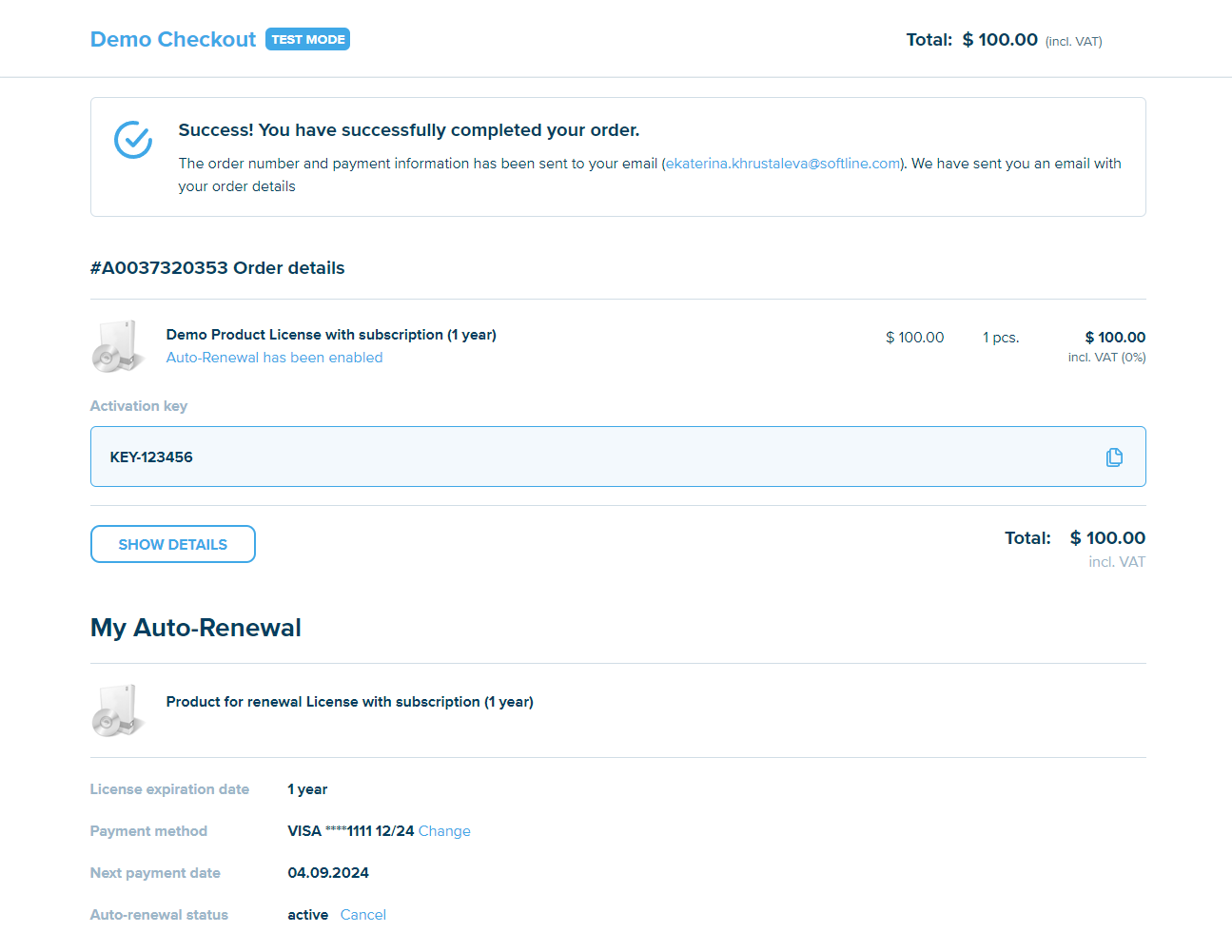This screenshot has height=952, width=1232.
Task: Click the success checkmark circle icon
Action: (x=133, y=140)
